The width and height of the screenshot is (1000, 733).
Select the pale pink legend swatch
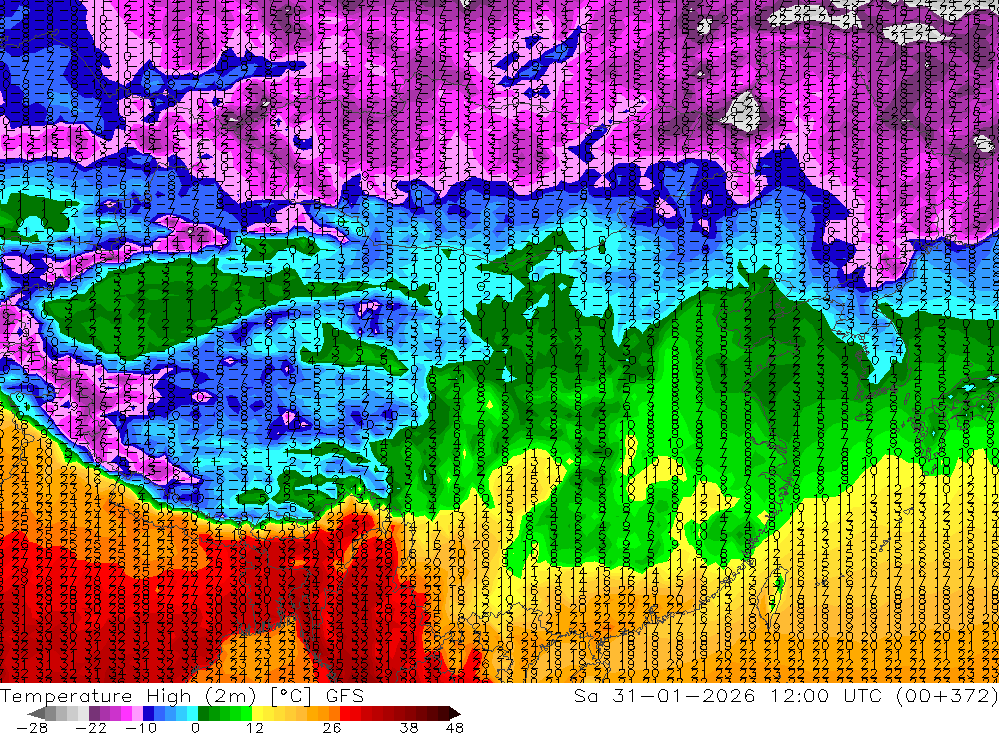coord(137,713)
